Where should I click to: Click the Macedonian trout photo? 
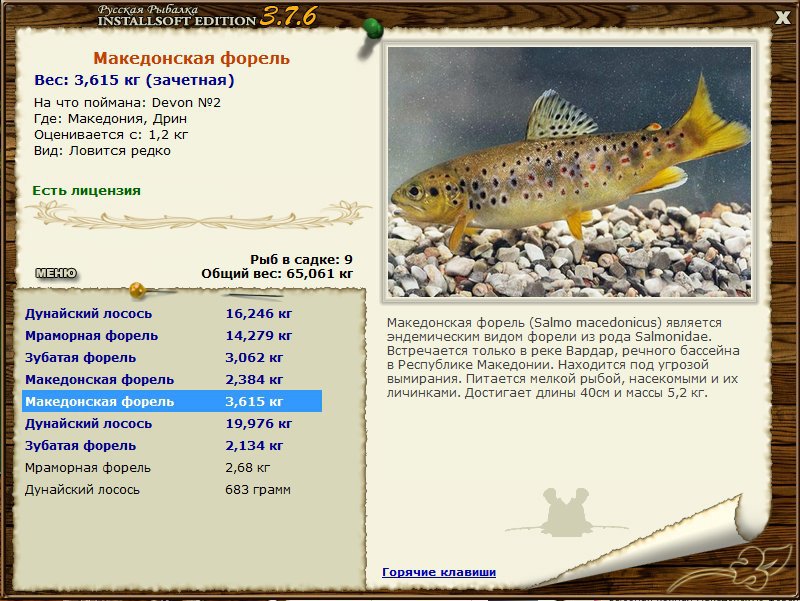tap(569, 172)
